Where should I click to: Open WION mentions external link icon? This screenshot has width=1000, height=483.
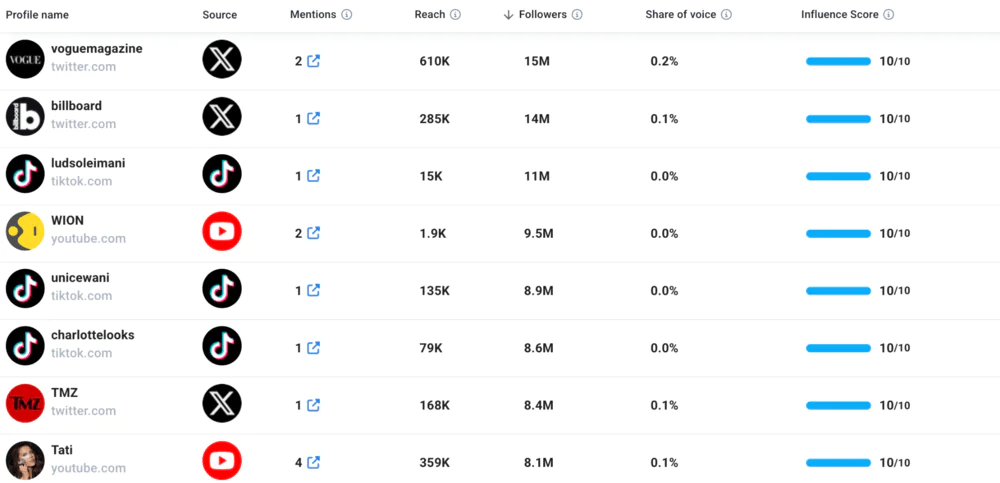pos(314,233)
